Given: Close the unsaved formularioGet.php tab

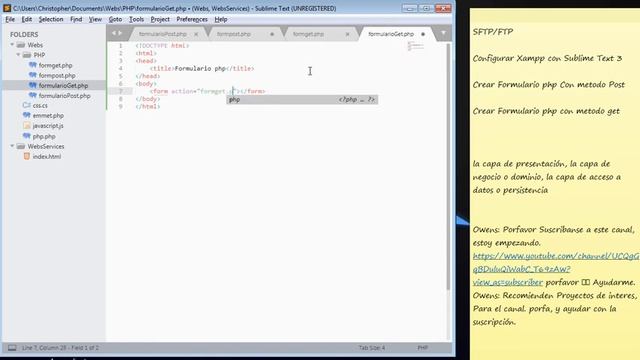Looking at the screenshot, I should [x=423, y=34].
